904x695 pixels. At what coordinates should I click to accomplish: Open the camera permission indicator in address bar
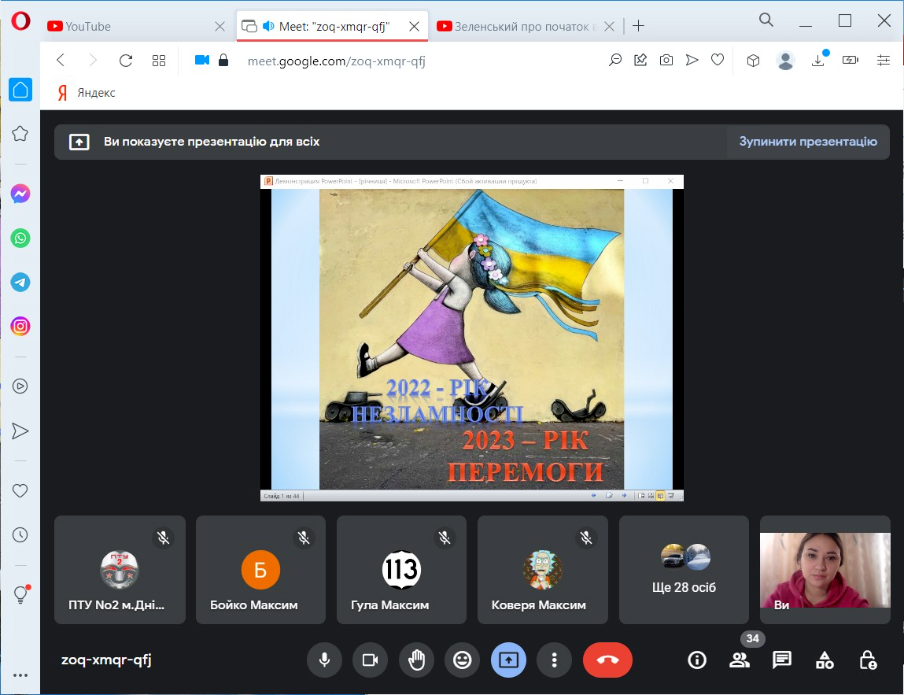click(x=202, y=60)
